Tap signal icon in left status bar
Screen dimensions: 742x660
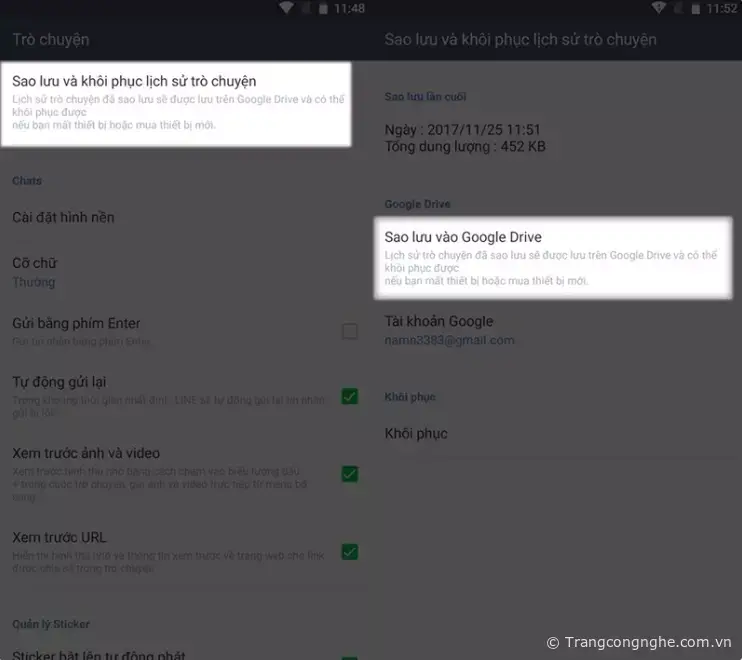tap(305, 8)
